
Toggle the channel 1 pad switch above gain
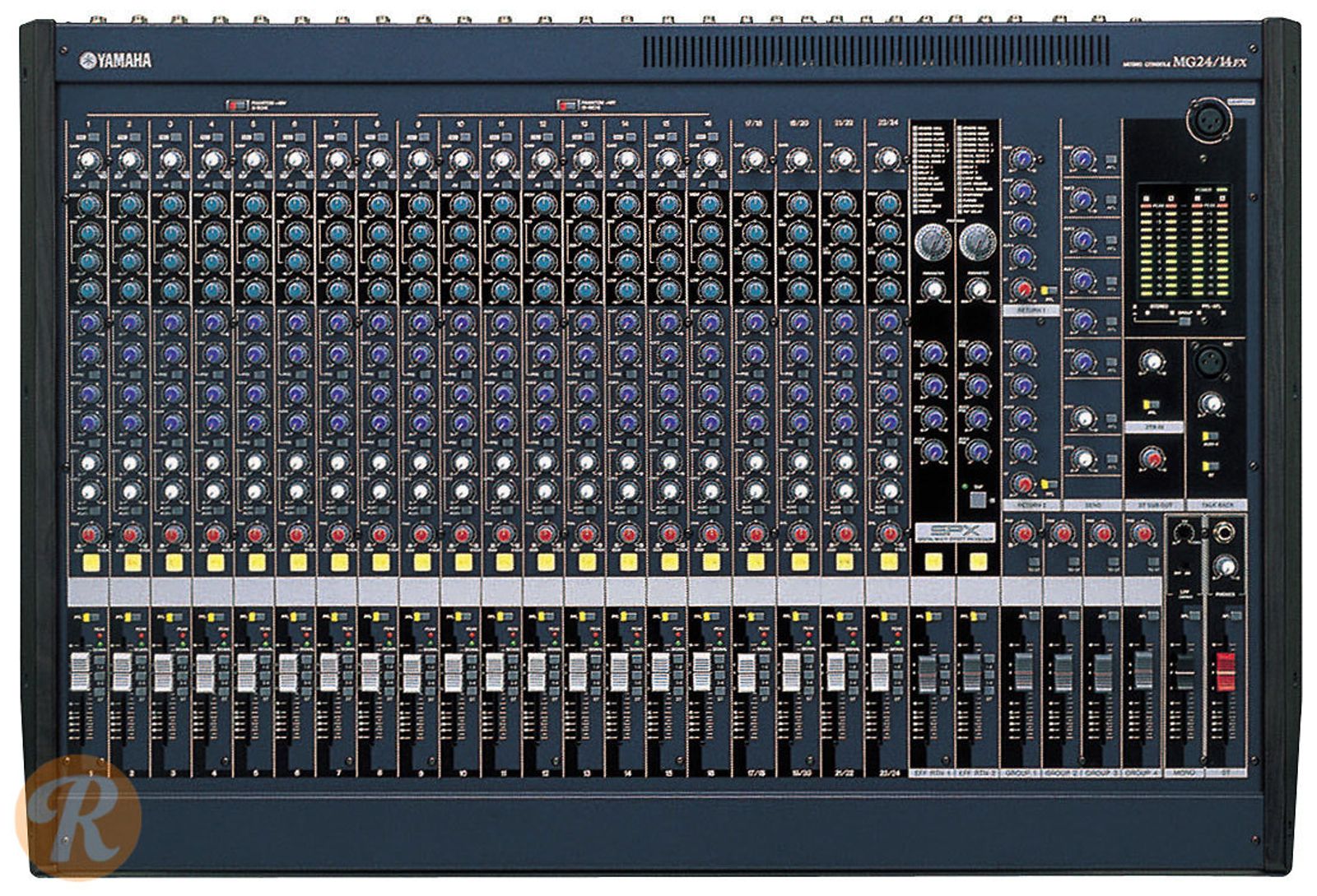[92, 137]
